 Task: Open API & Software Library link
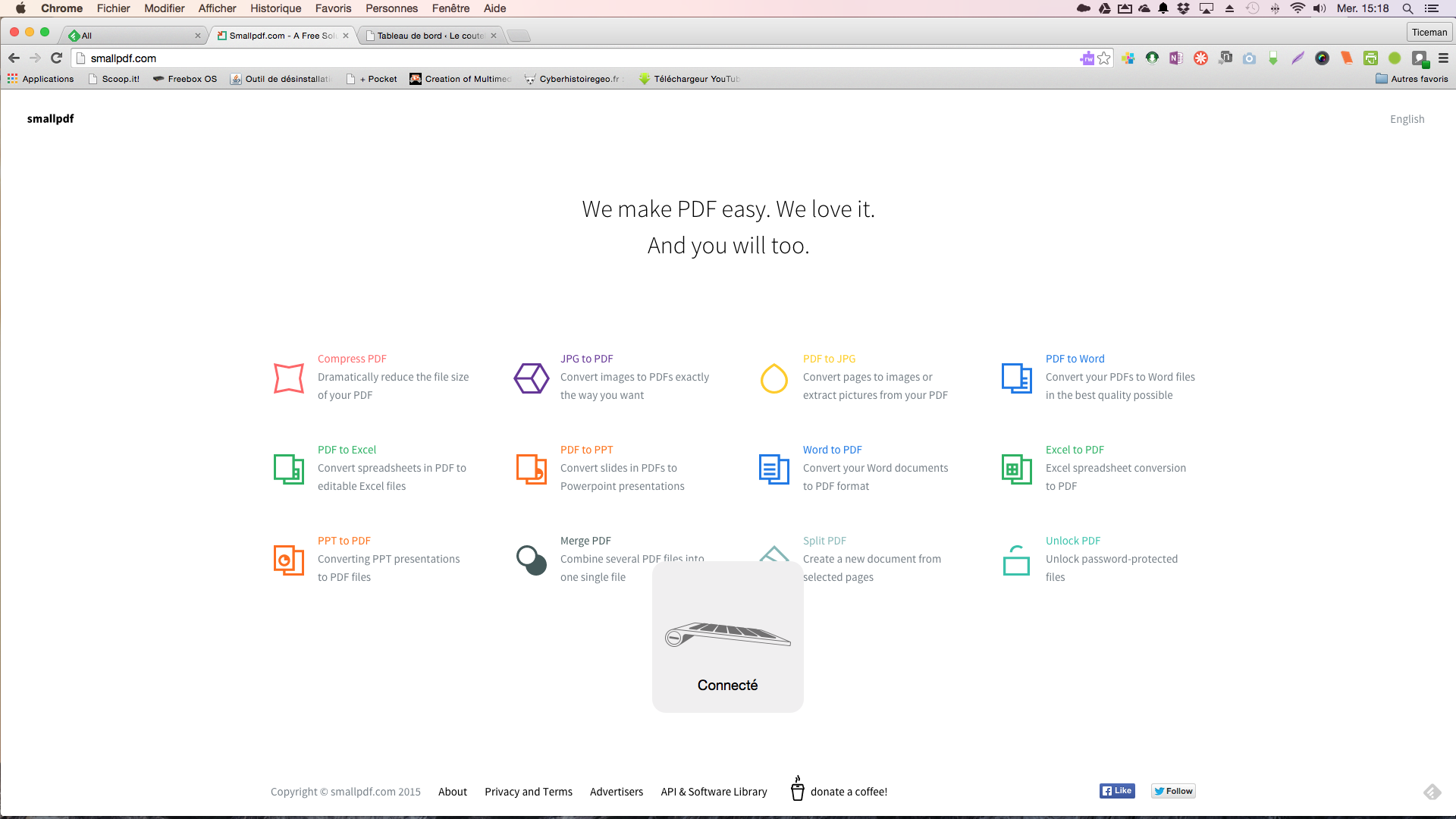(x=714, y=792)
